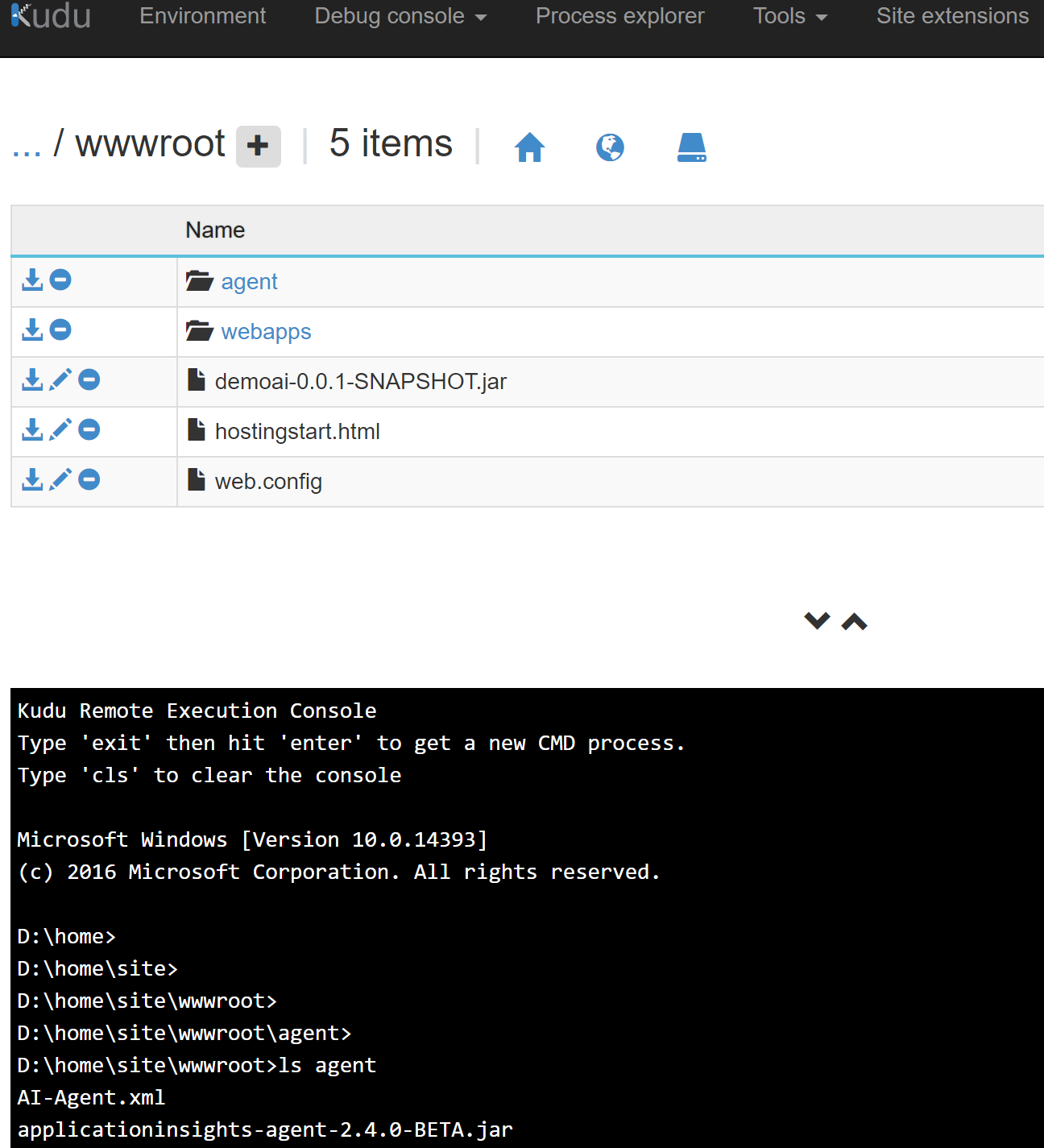1044x1148 pixels.
Task: Delete hostingstart.html file
Action: [89, 429]
